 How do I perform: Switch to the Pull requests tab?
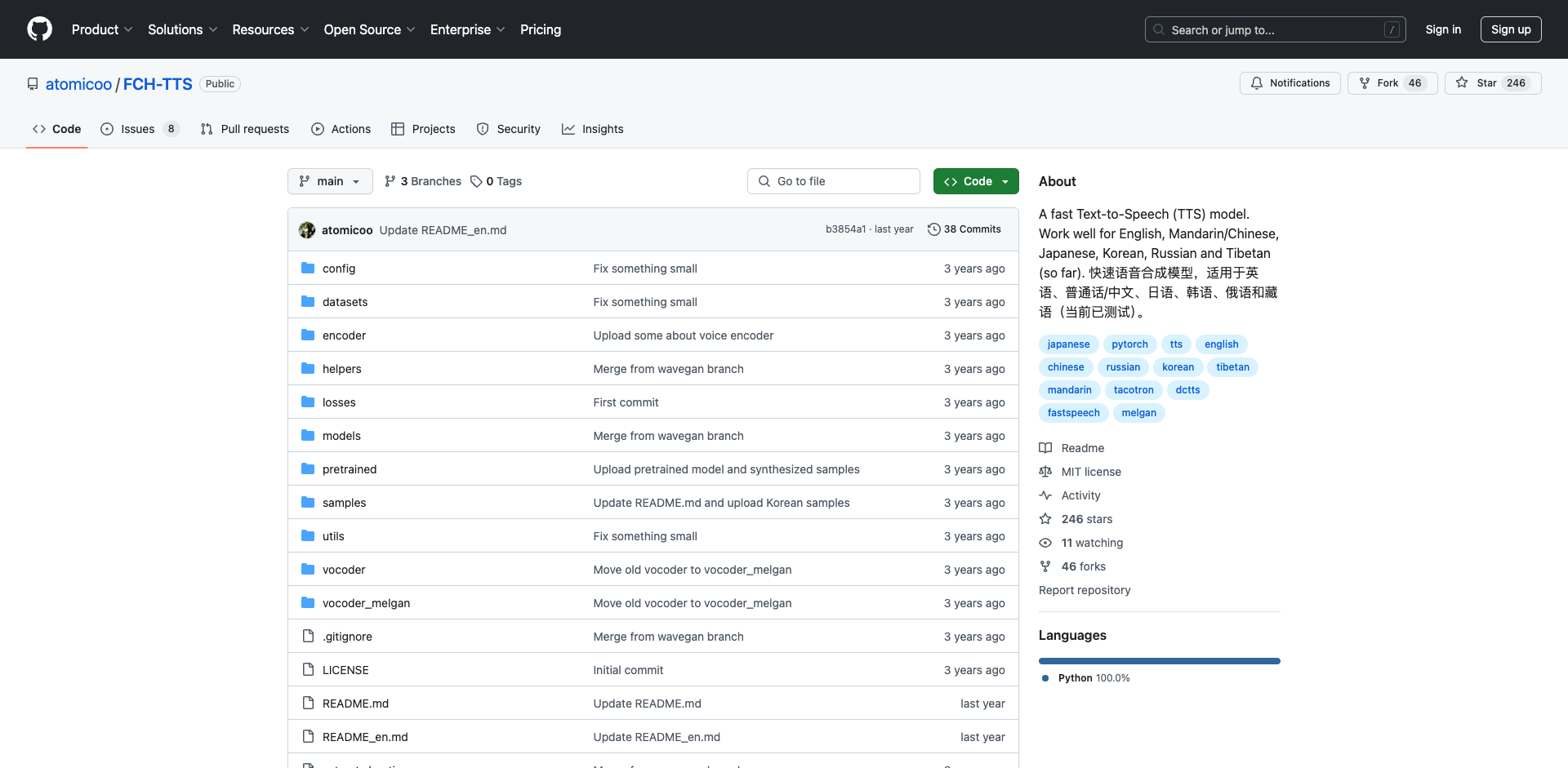[244, 129]
